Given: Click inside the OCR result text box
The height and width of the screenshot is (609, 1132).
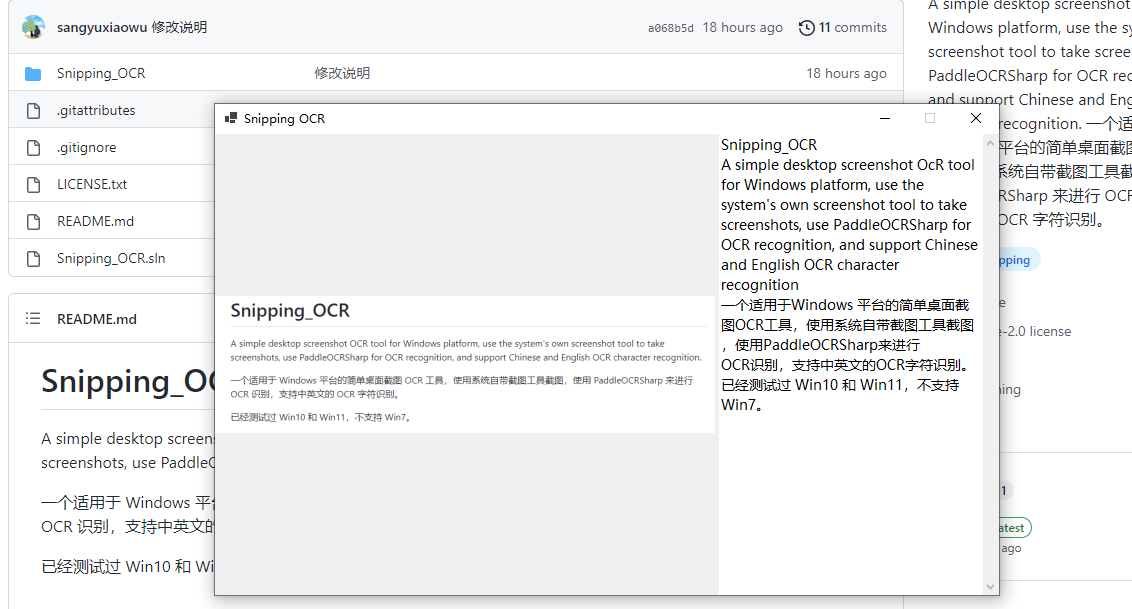Looking at the screenshot, I should pos(850,364).
